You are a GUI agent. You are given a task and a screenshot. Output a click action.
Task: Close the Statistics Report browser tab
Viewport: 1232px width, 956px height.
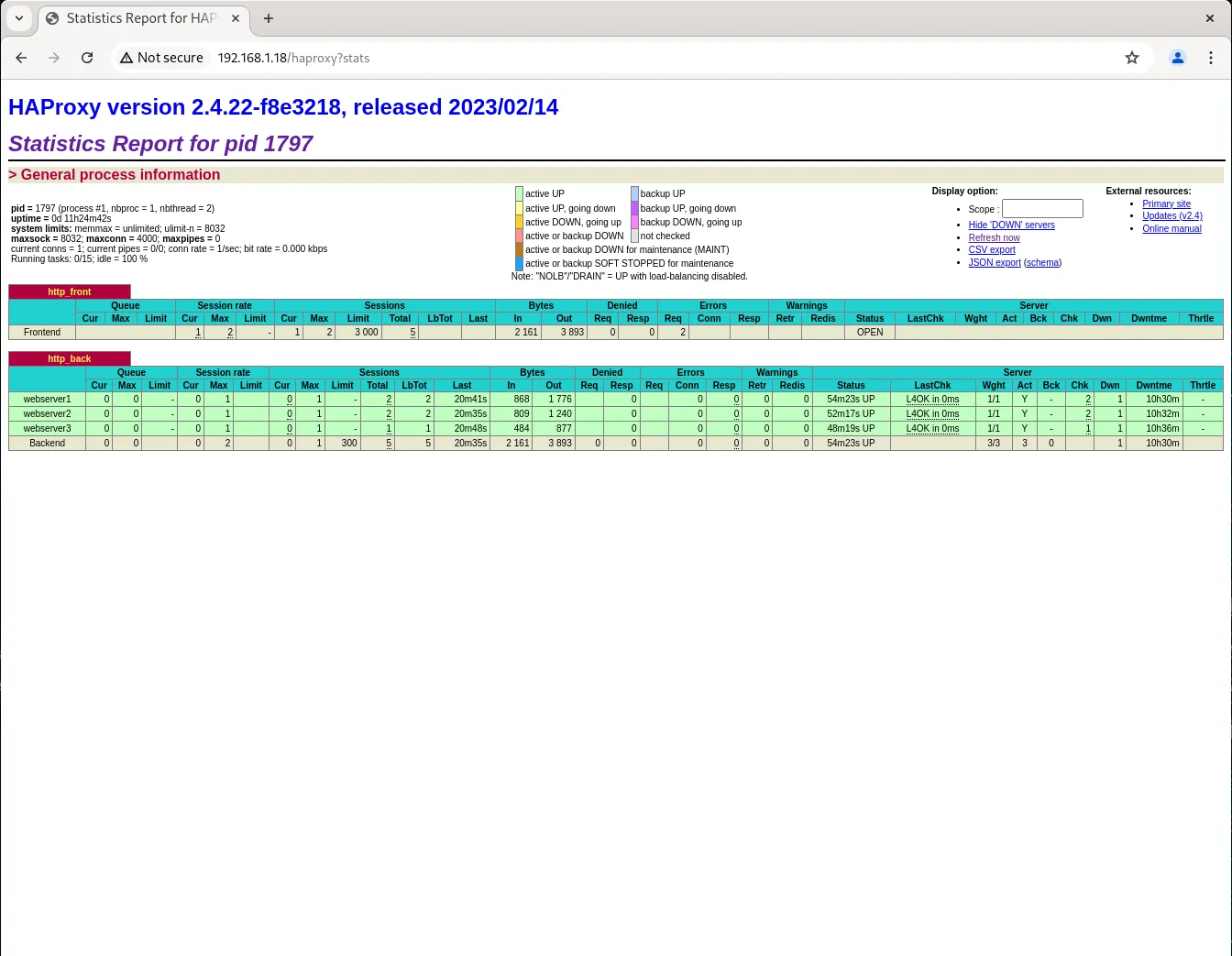pos(236,18)
